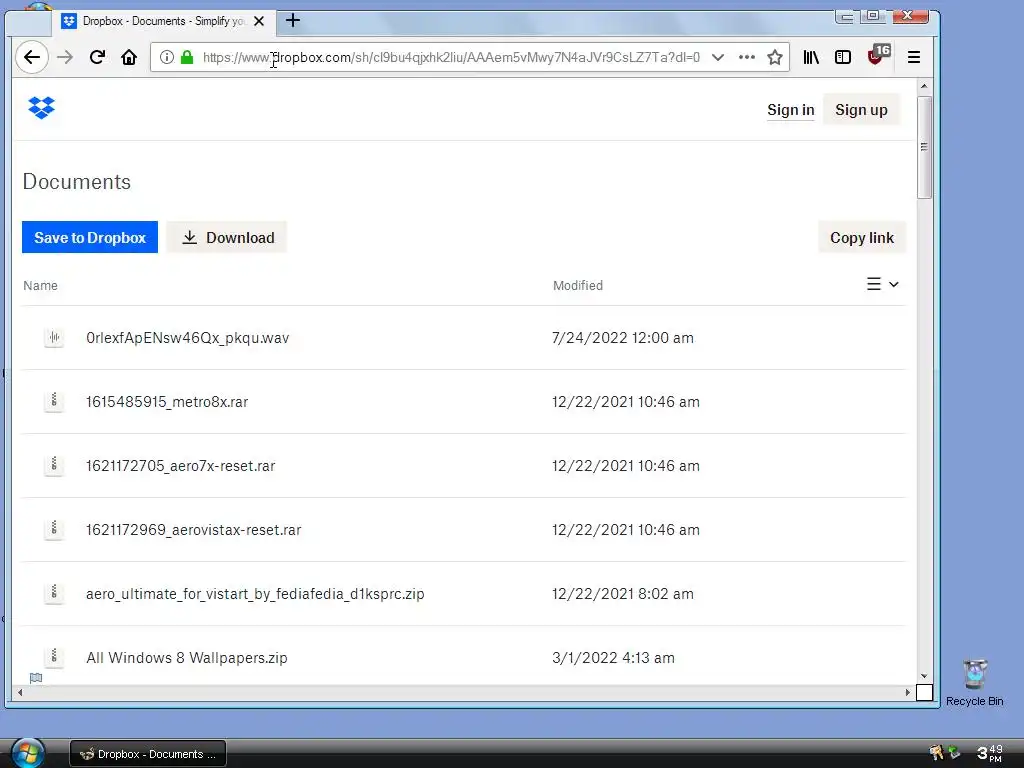Image resolution: width=1024 pixels, height=768 pixels.
Task: Show site information via the info icon
Action: 167,57
